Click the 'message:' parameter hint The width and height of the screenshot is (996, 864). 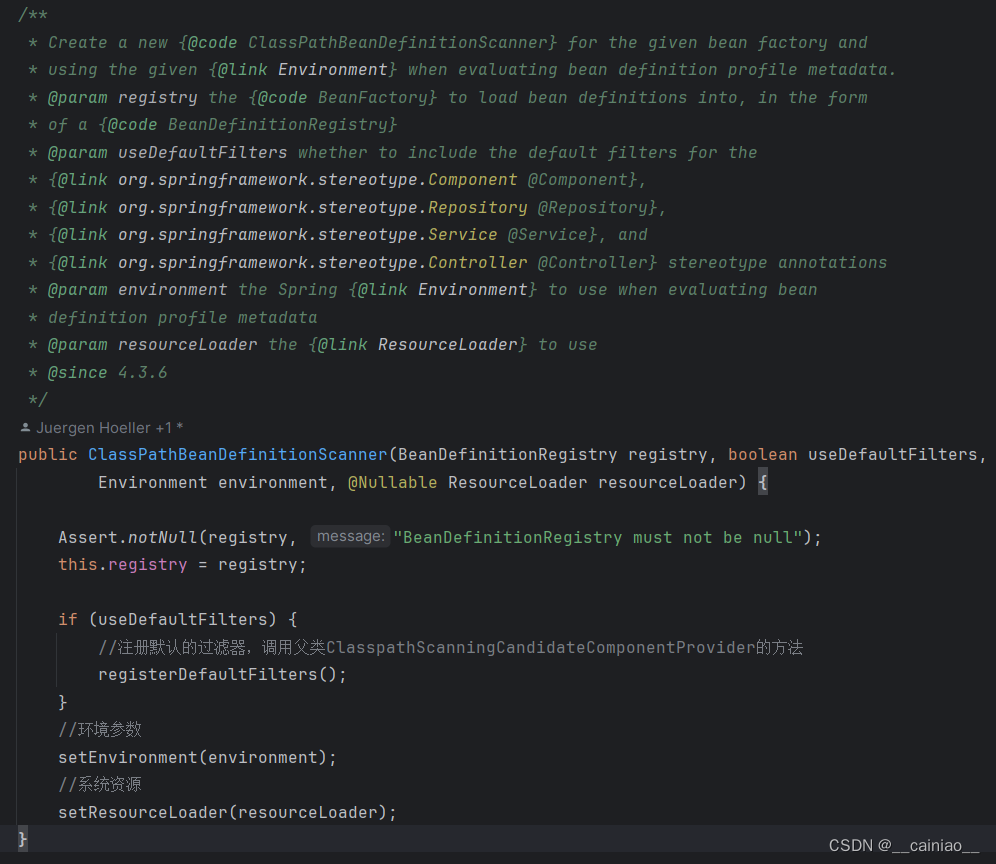pos(351,536)
